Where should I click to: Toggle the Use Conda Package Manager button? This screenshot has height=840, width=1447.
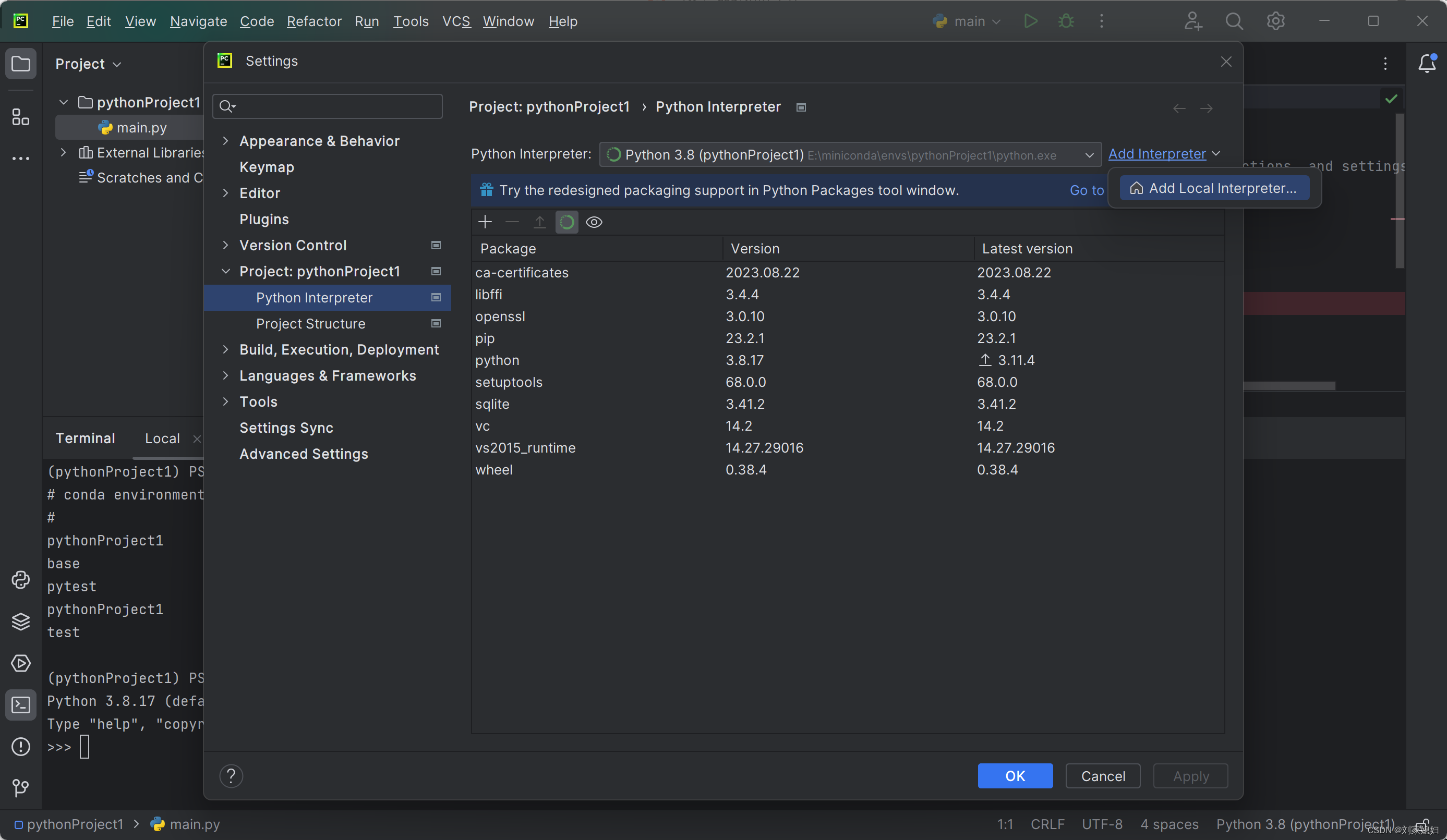pos(566,222)
